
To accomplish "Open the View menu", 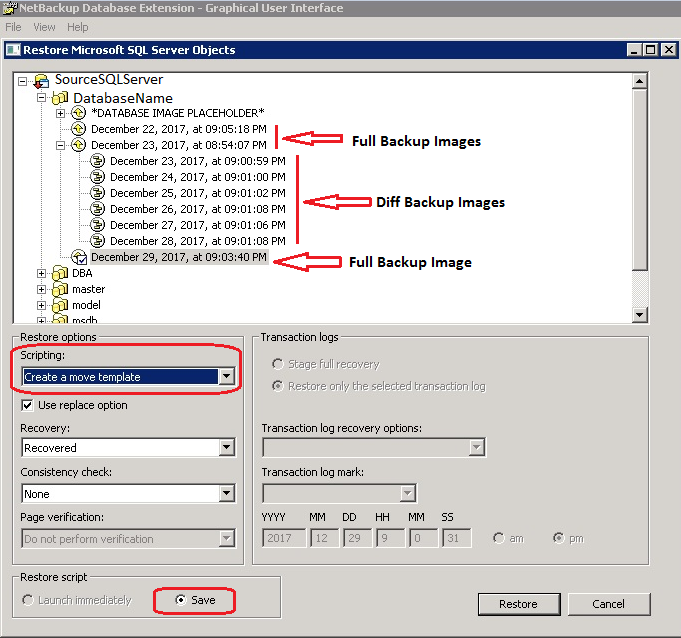I will [44, 27].
